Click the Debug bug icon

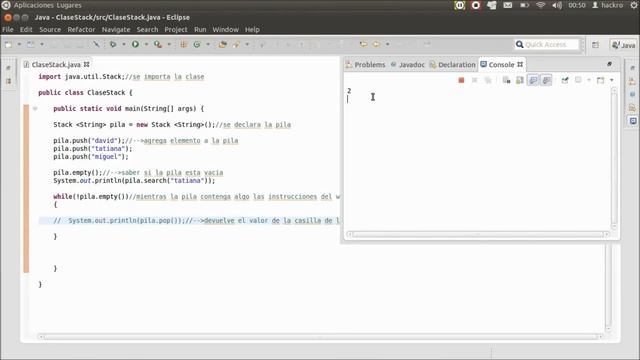(113, 44)
